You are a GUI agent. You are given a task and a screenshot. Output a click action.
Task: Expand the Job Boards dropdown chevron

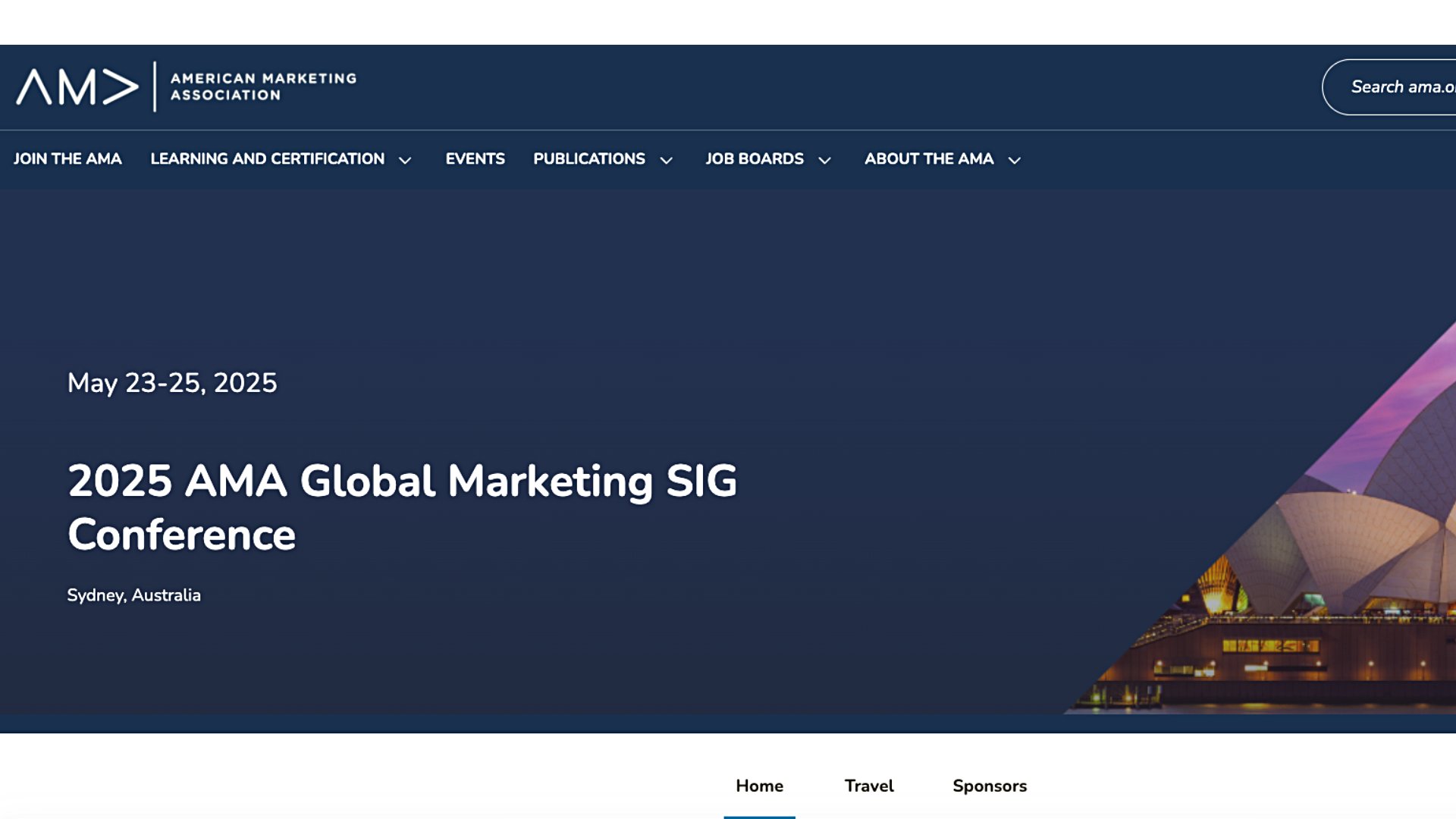[825, 160]
